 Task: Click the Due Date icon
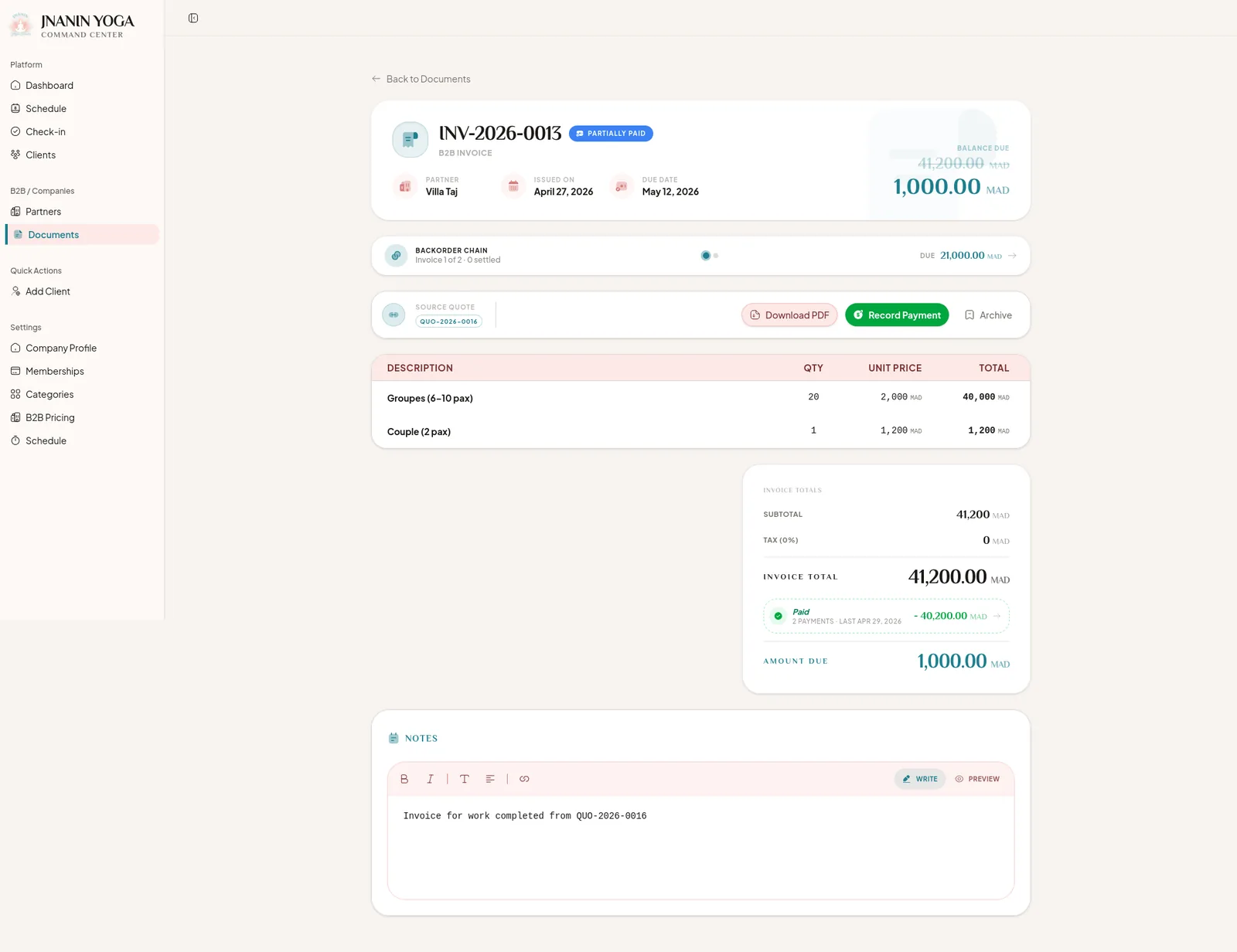tap(621, 186)
